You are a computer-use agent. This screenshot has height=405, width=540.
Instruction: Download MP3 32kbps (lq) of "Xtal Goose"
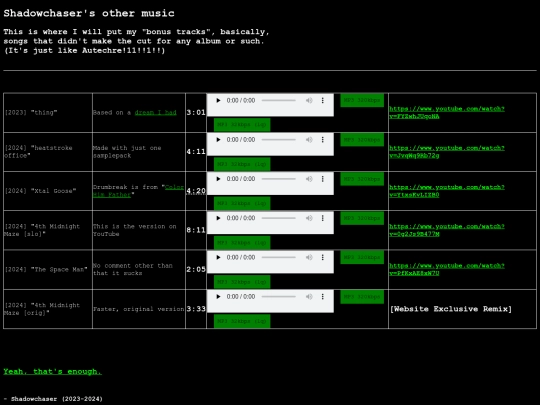[x=242, y=203]
